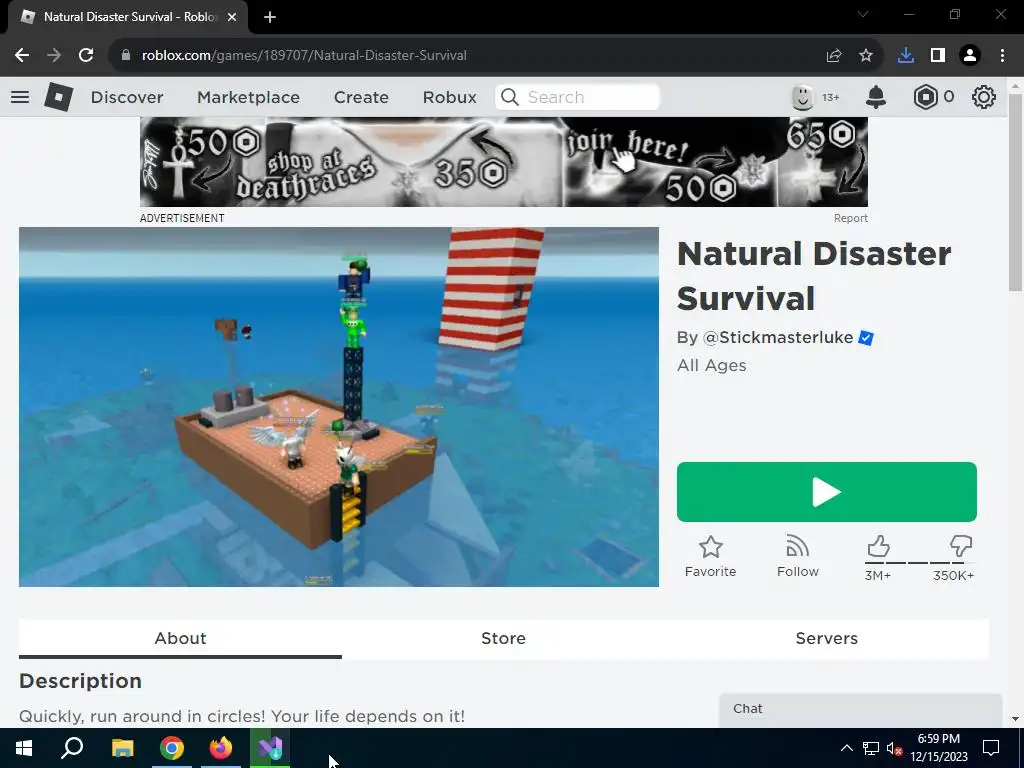Open the Windows Start menu

pyautogui.click(x=24, y=748)
